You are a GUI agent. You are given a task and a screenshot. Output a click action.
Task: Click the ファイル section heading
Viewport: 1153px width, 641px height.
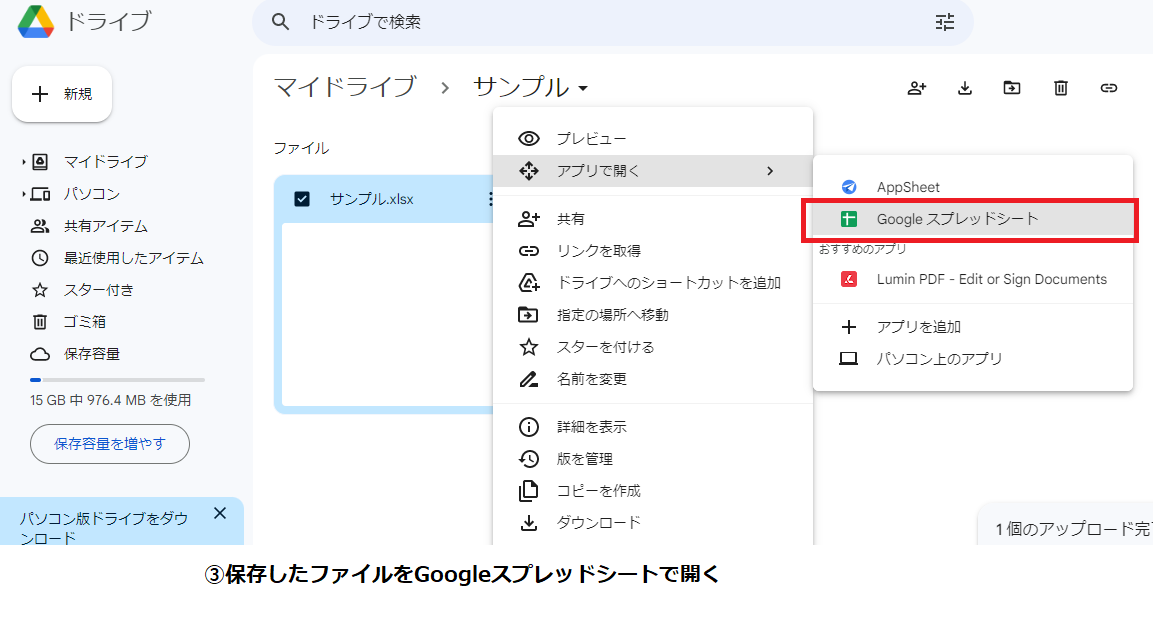pos(301,148)
